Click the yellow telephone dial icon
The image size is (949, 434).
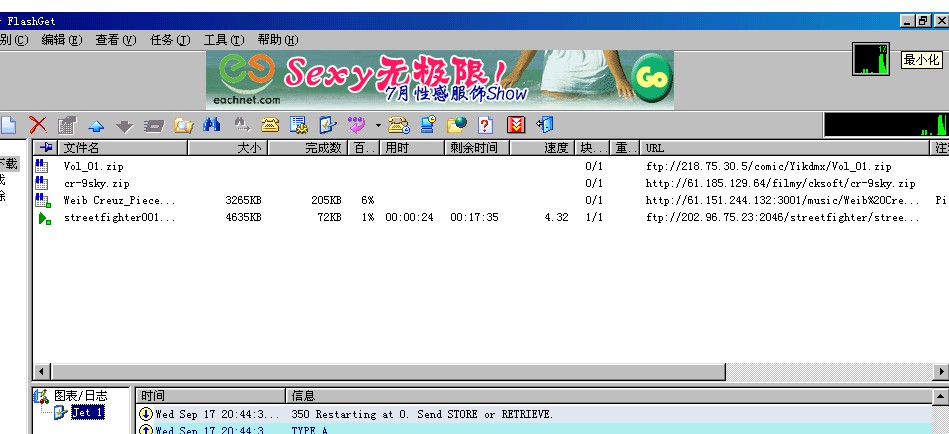coord(270,125)
